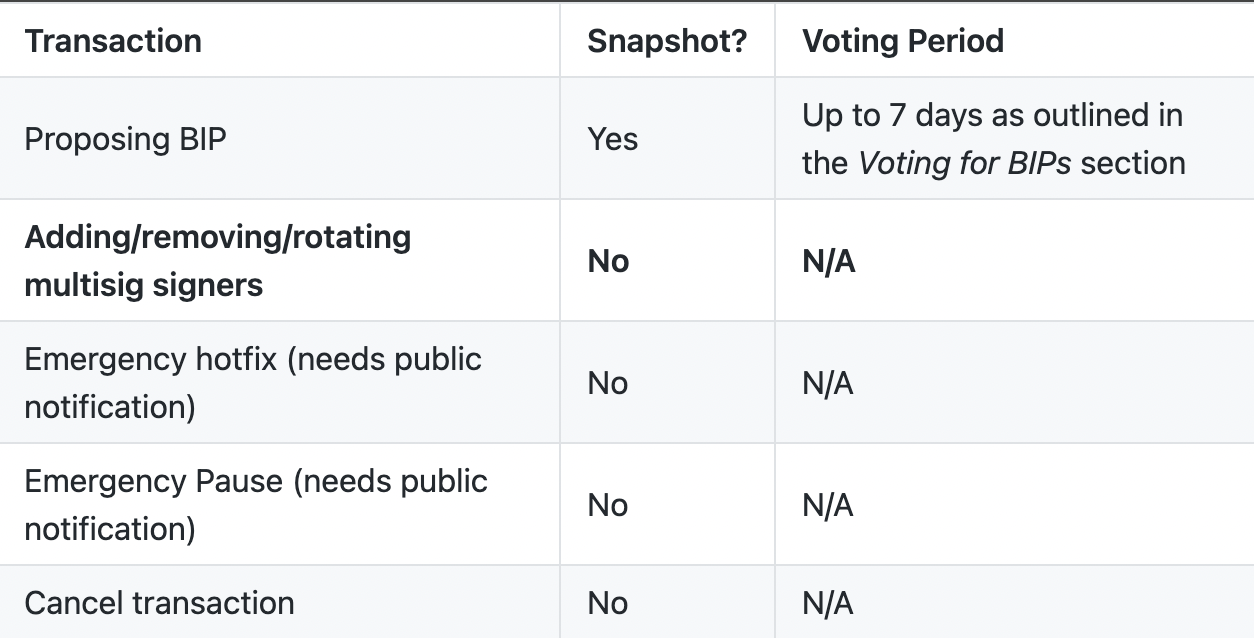Click the Transaction column header
1254x638 pixels.
tap(113, 41)
